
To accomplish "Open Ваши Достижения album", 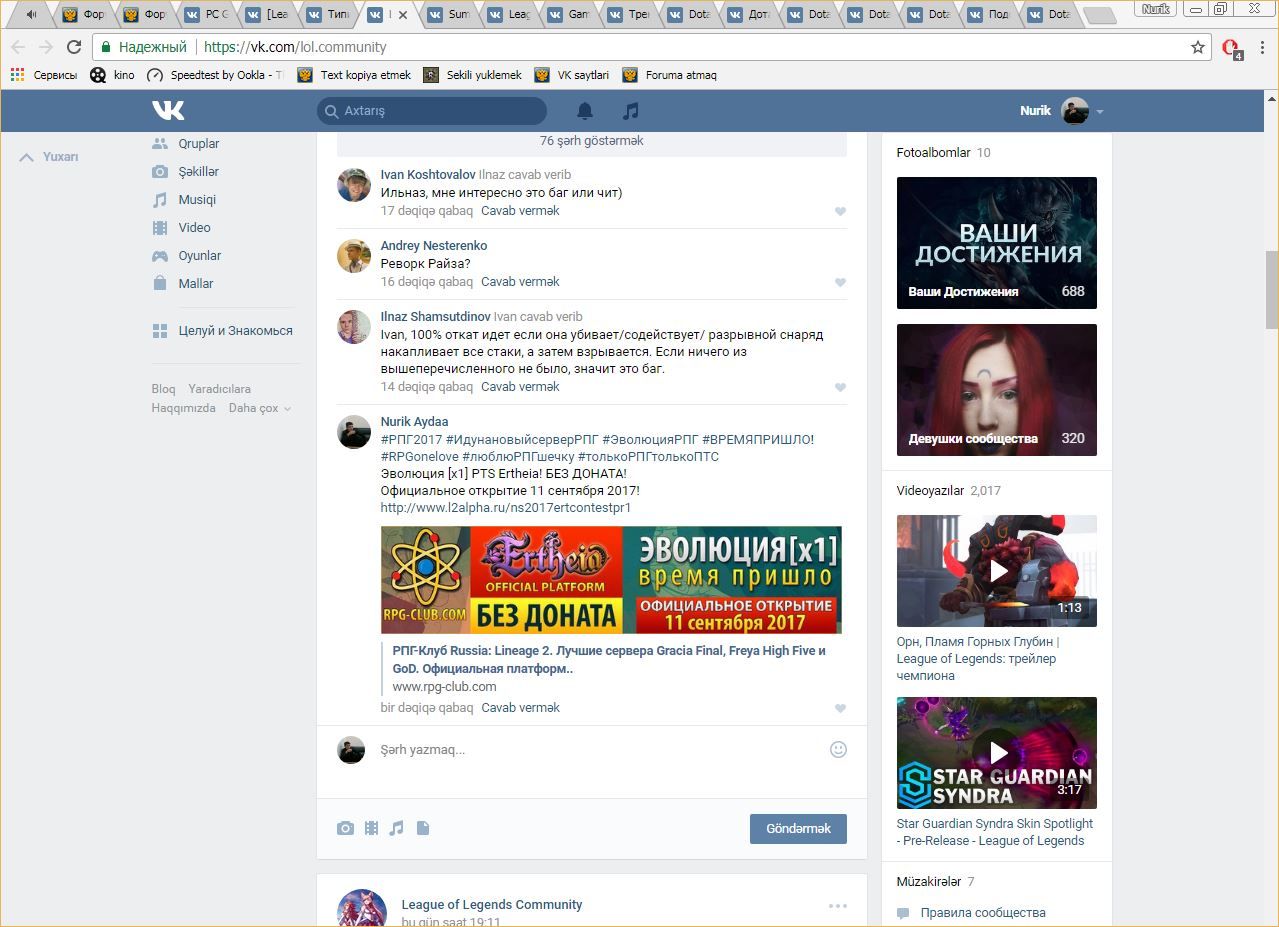I will point(996,243).
